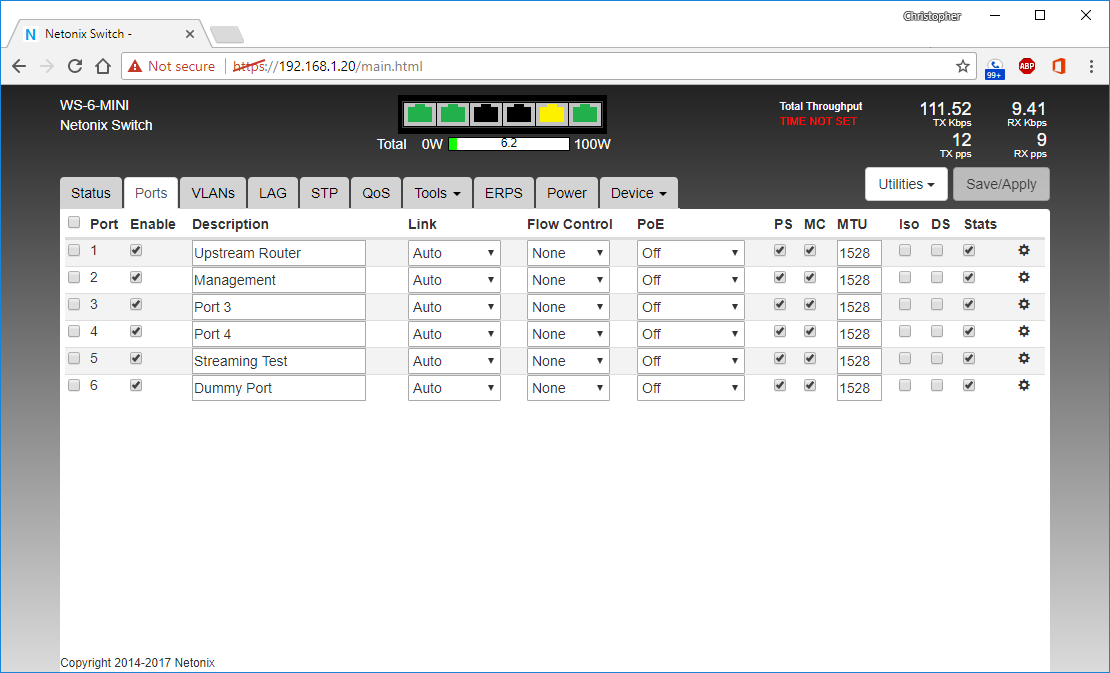Open the Utilities button menu
Screen dimensions: 1110x673
click(906, 184)
